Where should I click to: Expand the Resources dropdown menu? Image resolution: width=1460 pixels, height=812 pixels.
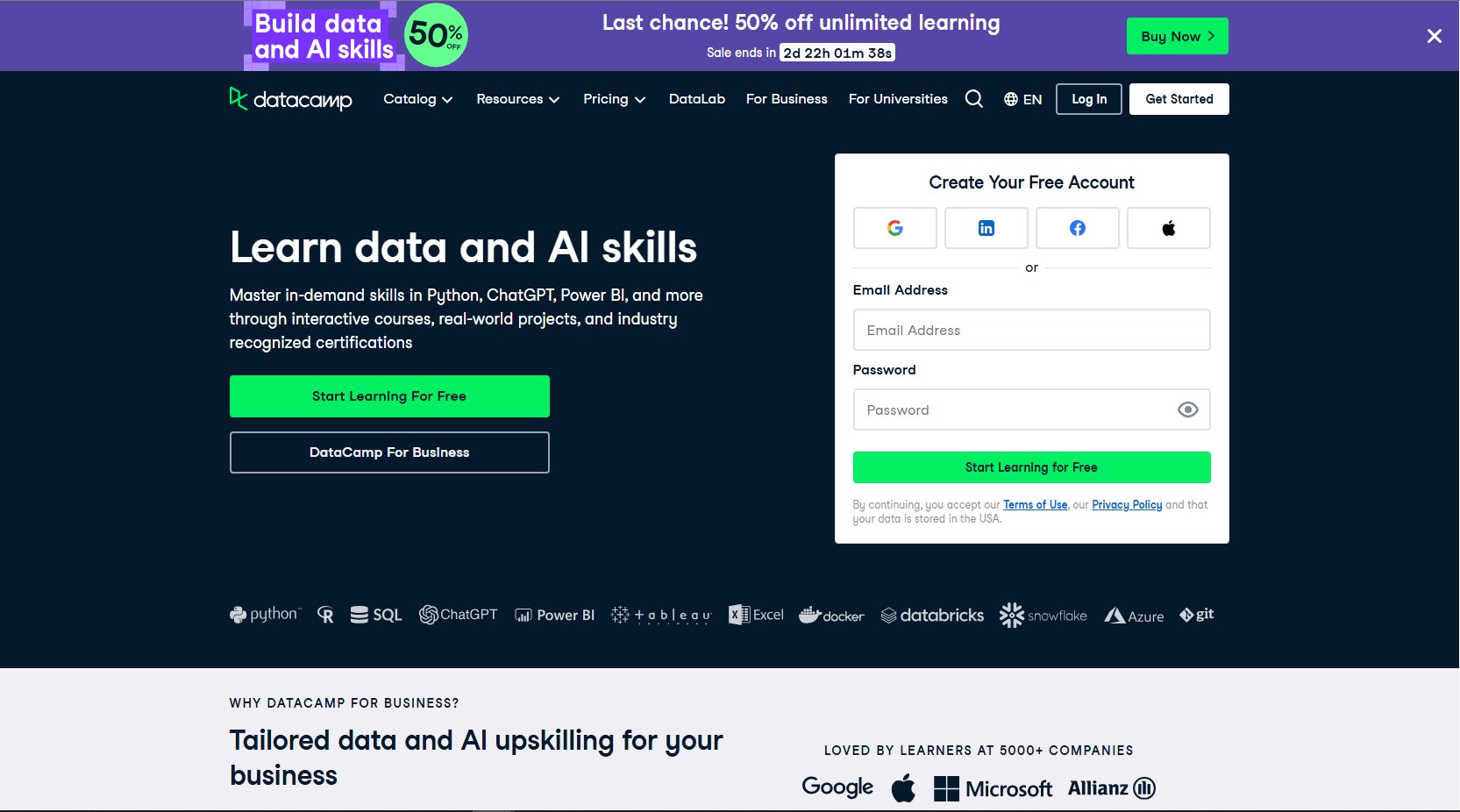[517, 99]
